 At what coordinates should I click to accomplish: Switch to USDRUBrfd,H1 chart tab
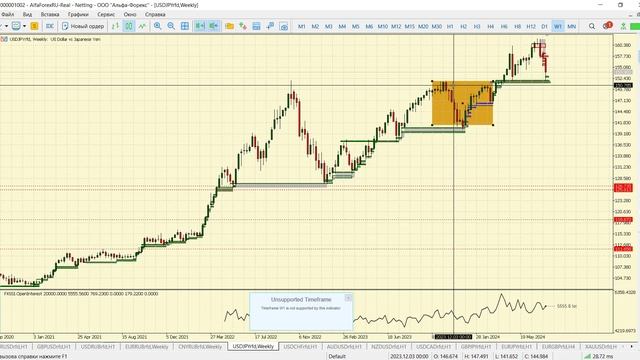tap(97, 347)
